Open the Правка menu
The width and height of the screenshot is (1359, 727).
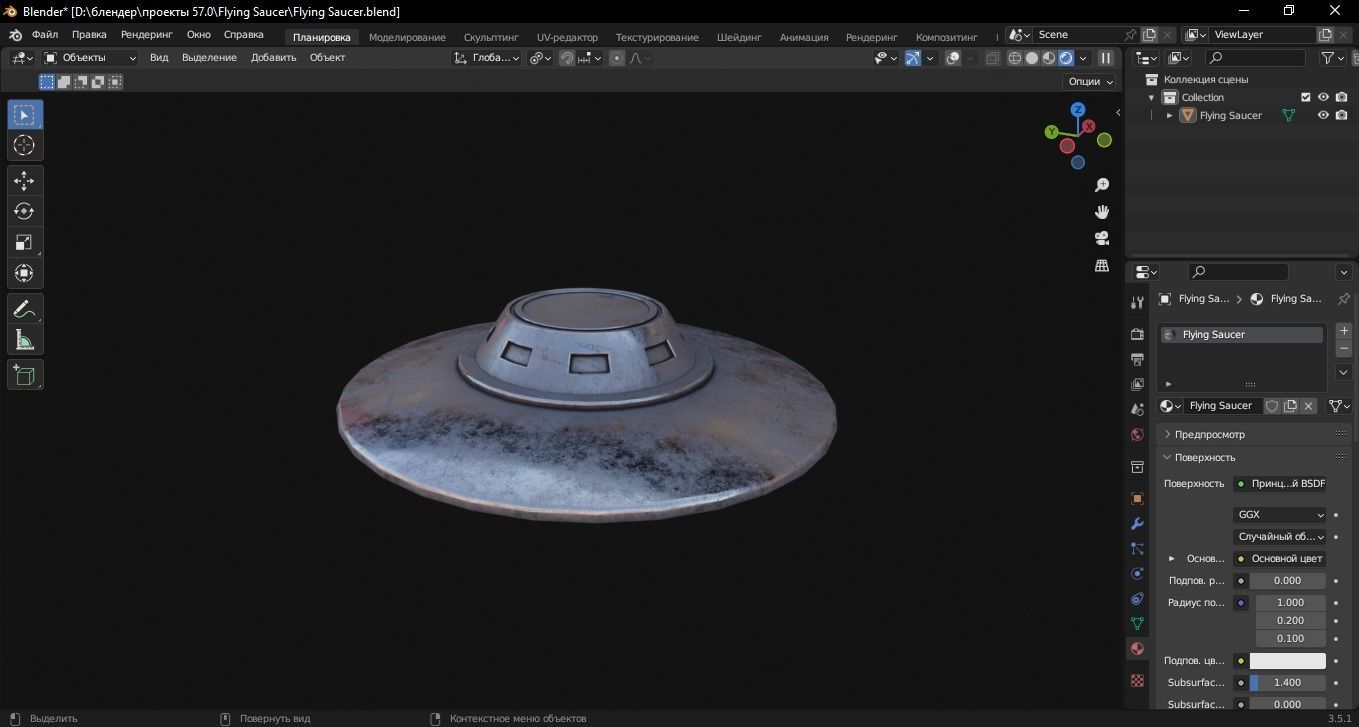click(x=89, y=34)
